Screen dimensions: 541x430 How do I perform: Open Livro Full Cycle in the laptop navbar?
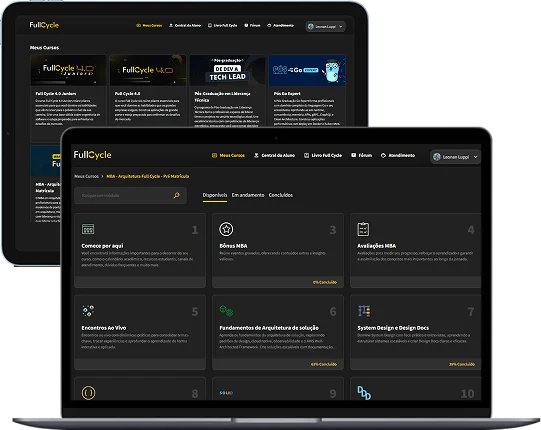pyautogui.click(x=327, y=156)
